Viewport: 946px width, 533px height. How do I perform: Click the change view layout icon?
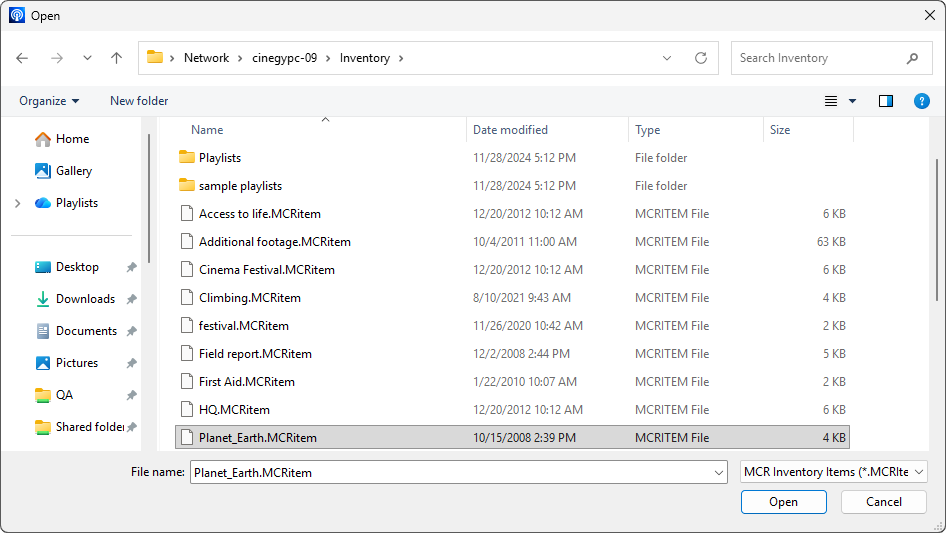point(830,101)
